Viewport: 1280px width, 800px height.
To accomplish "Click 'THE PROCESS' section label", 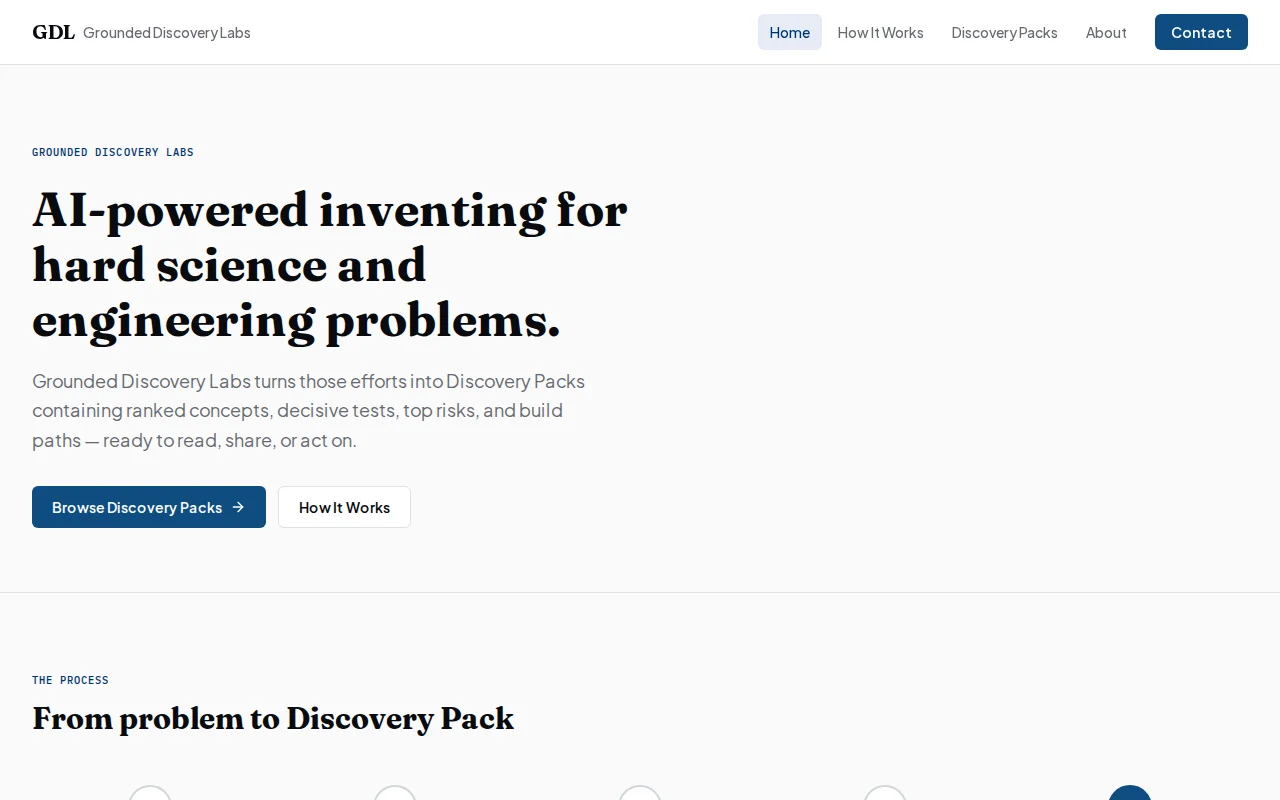I will click(70, 680).
